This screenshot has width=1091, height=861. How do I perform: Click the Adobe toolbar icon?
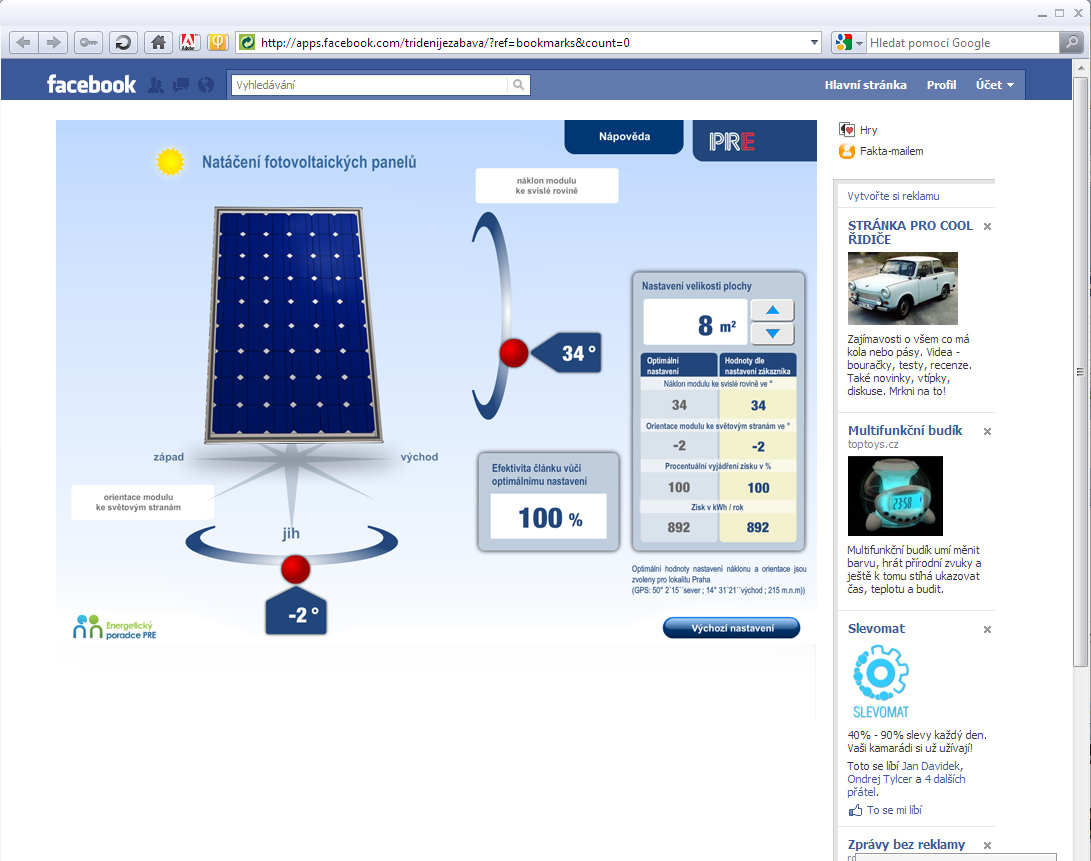tap(188, 42)
